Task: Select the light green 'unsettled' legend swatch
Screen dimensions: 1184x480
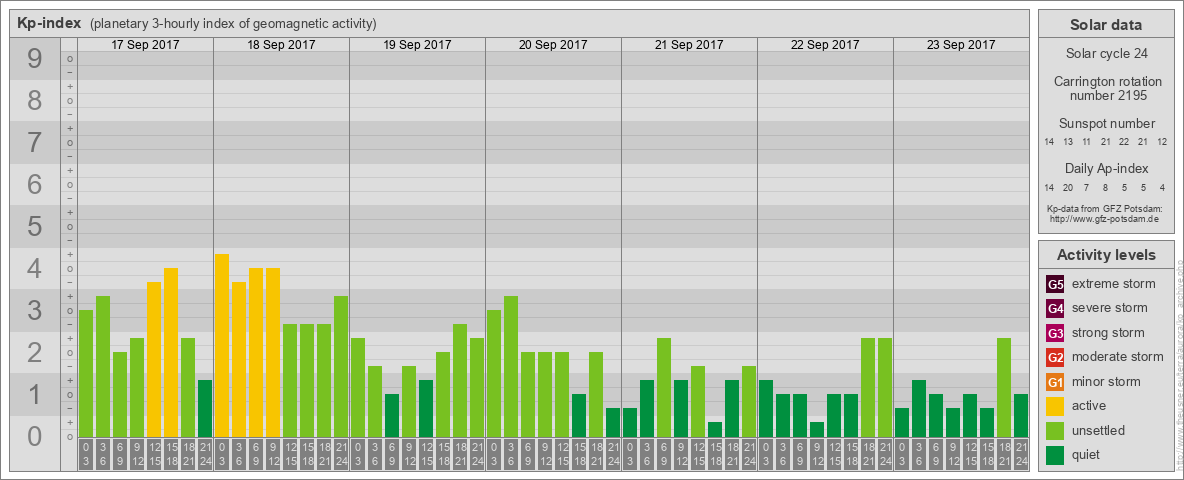Action: point(1055,430)
